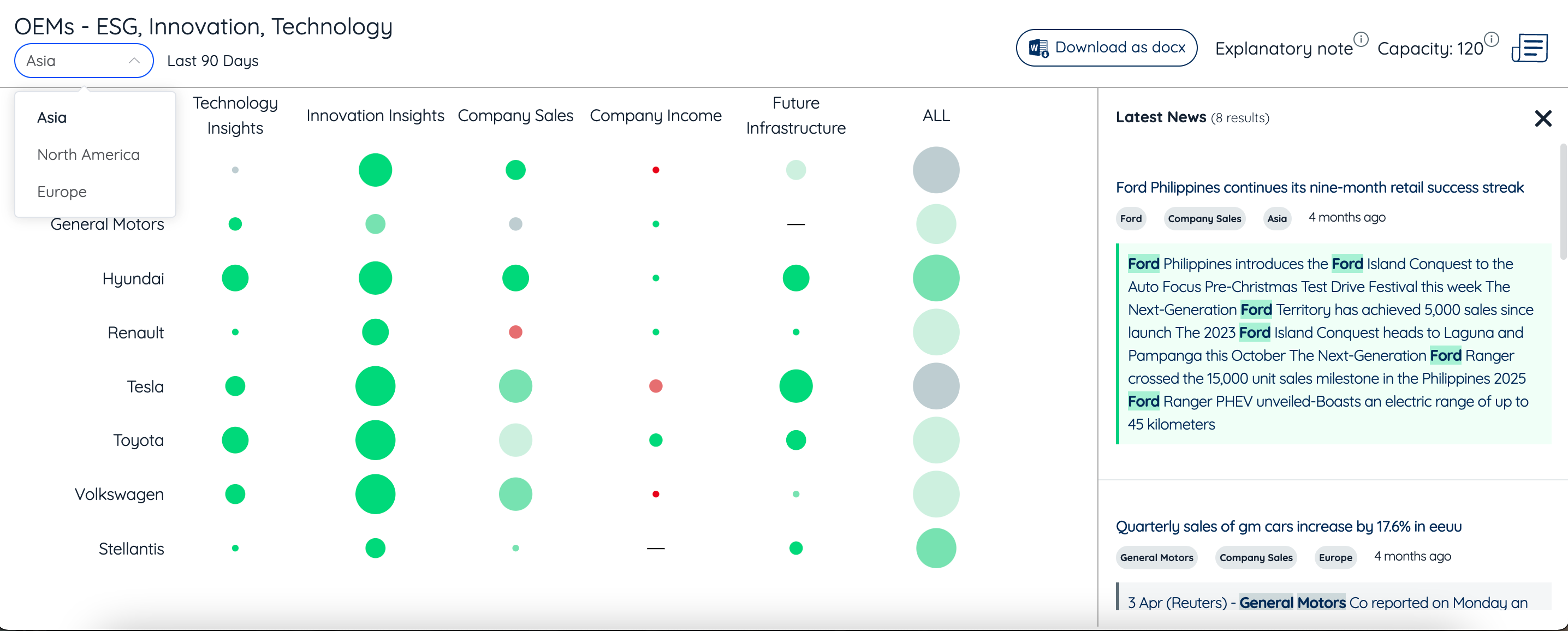Click the Explanatory note info icon
1568x631 pixels.
pyautogui.click(x=1361, y=39)
